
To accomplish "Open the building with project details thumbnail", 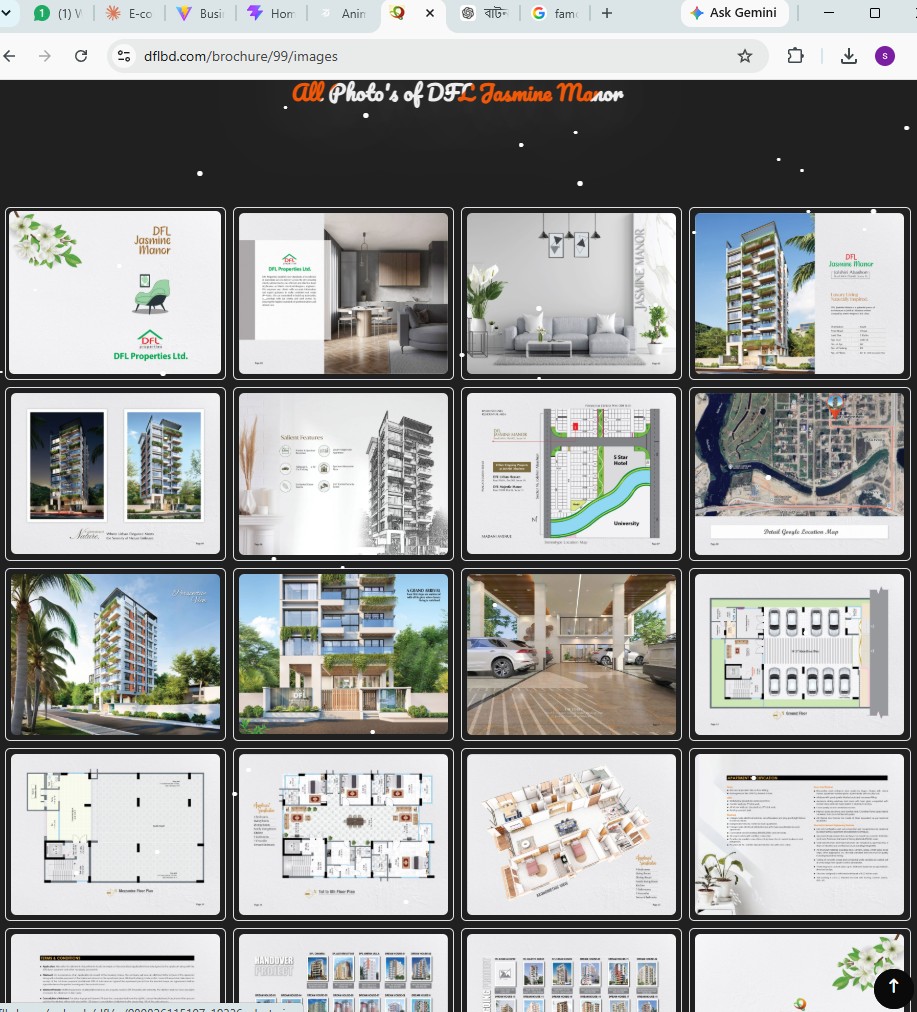I will (x=800, y=293).
